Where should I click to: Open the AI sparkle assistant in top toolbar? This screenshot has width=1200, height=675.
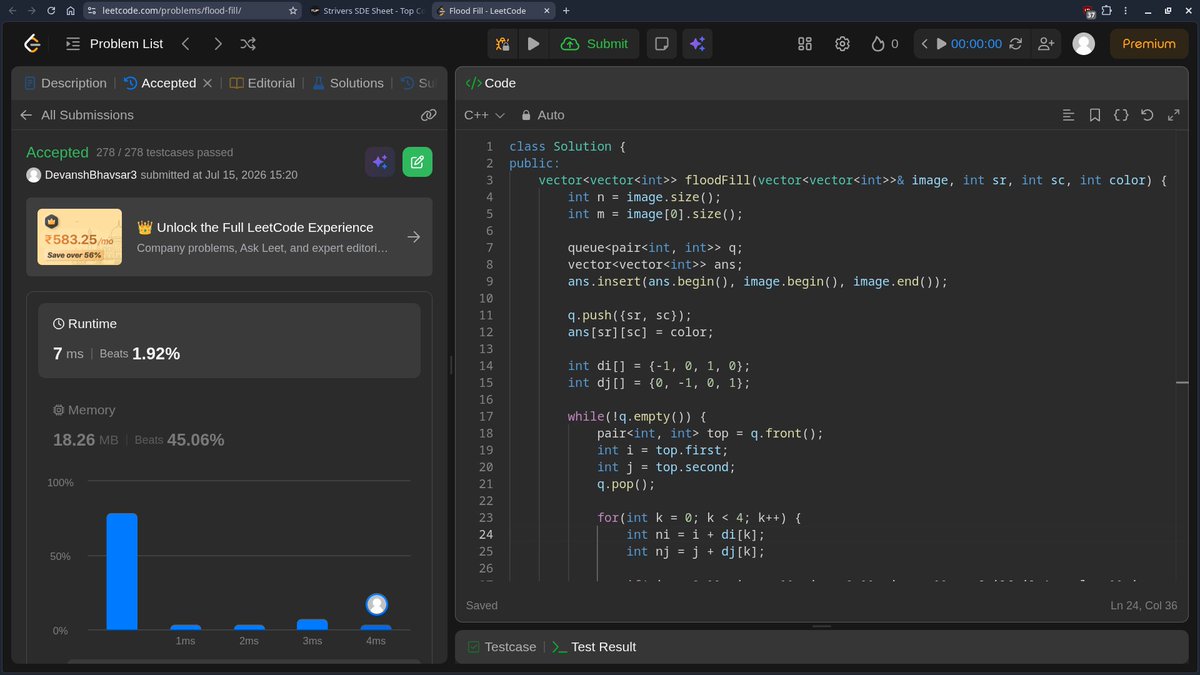(698, 44)
